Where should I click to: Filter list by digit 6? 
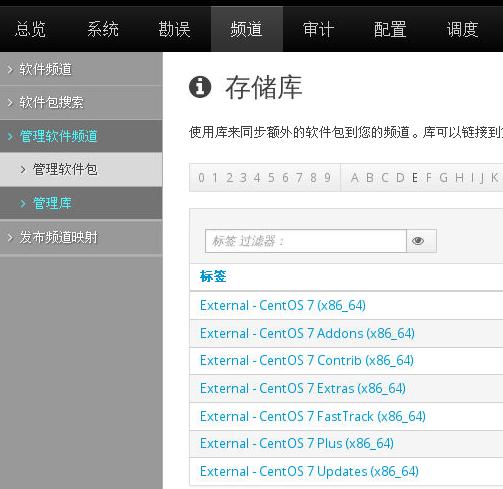click(x=285, y=178)
